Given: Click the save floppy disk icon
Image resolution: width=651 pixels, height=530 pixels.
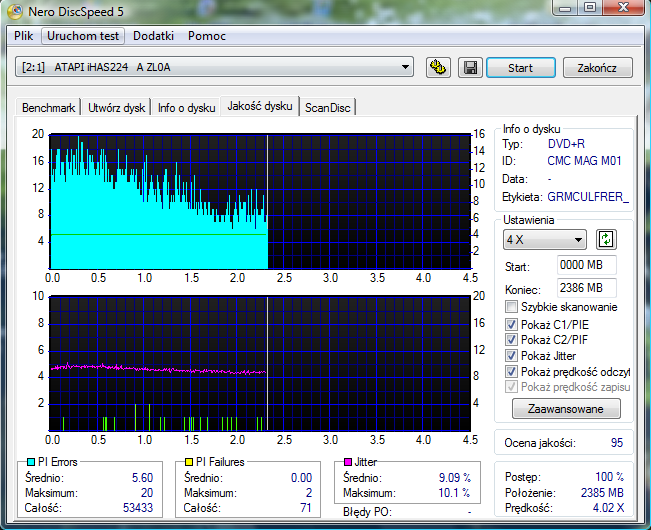Looking at the screenshot, I should (470, 67).
